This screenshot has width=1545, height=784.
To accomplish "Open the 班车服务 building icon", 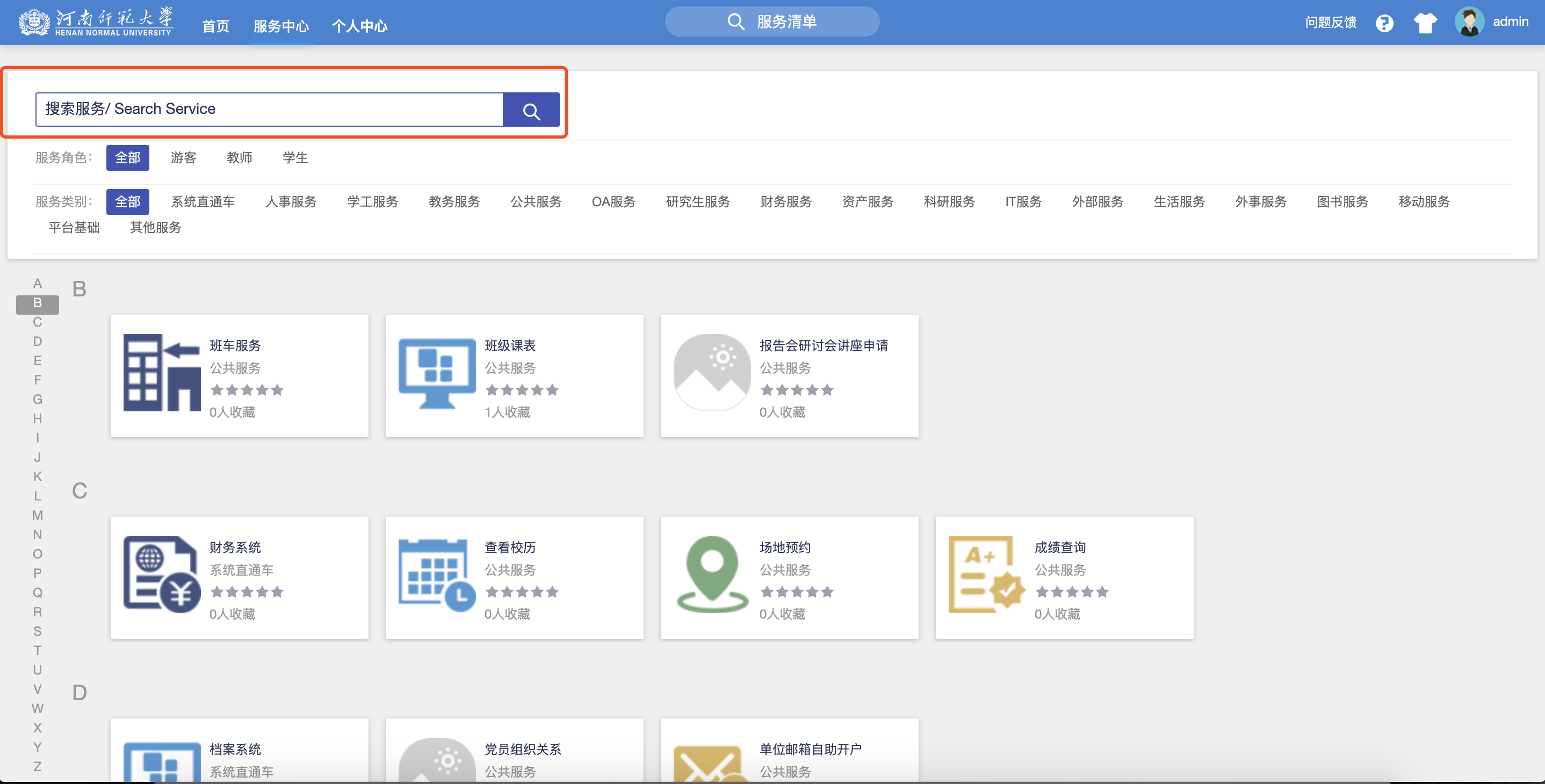I will click(x=161, y=372).
